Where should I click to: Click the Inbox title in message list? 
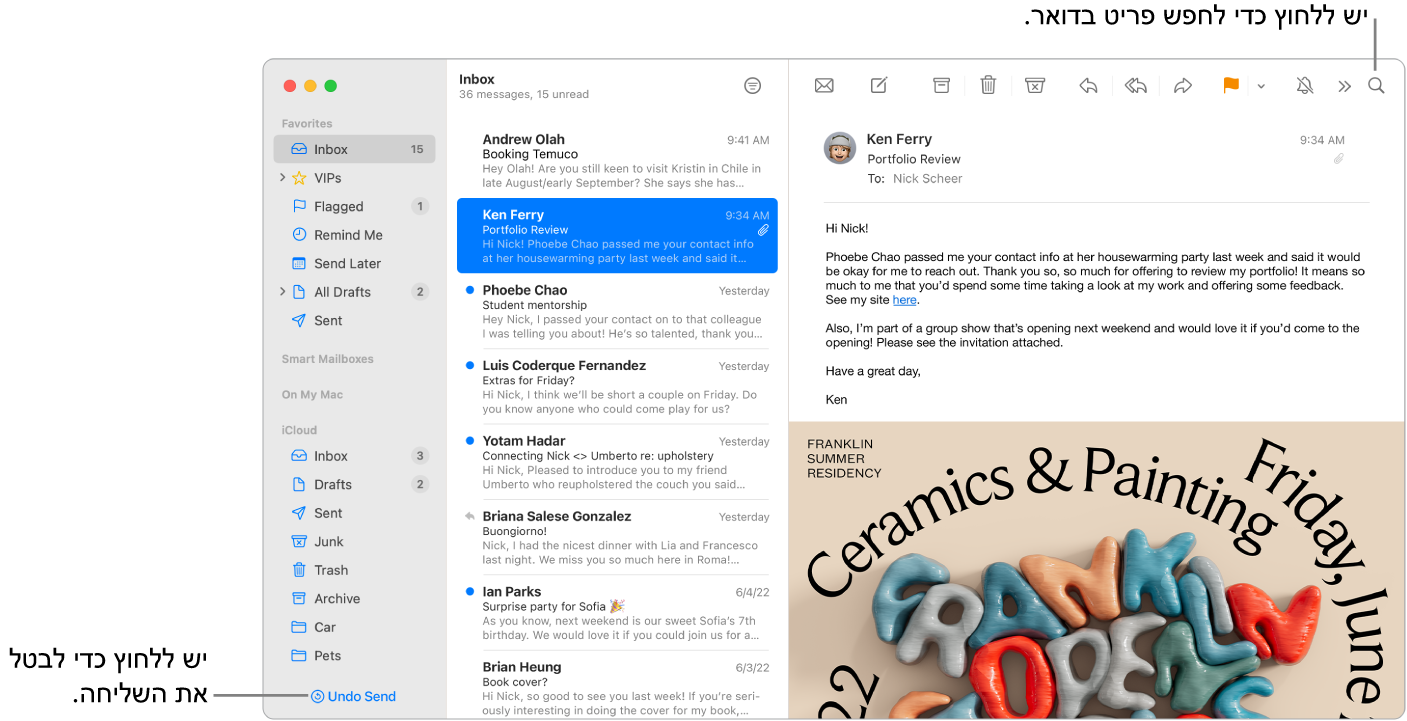pyautogui.click(x=477, y=79)
